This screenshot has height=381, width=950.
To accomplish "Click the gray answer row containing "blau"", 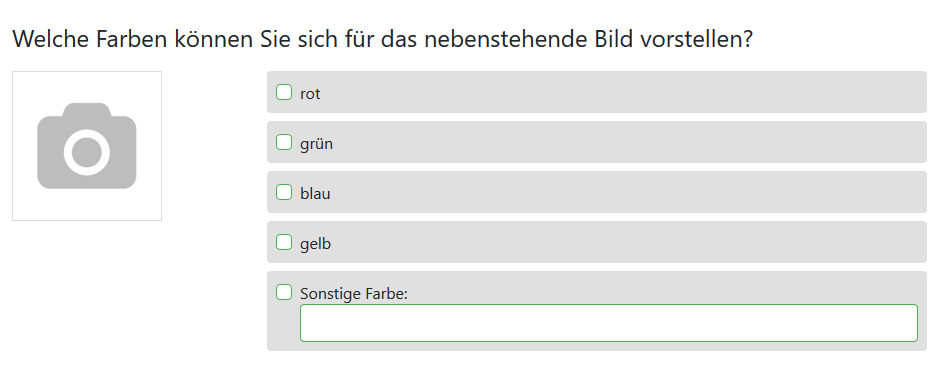I will pyautogui.click(x=597, y=192).
